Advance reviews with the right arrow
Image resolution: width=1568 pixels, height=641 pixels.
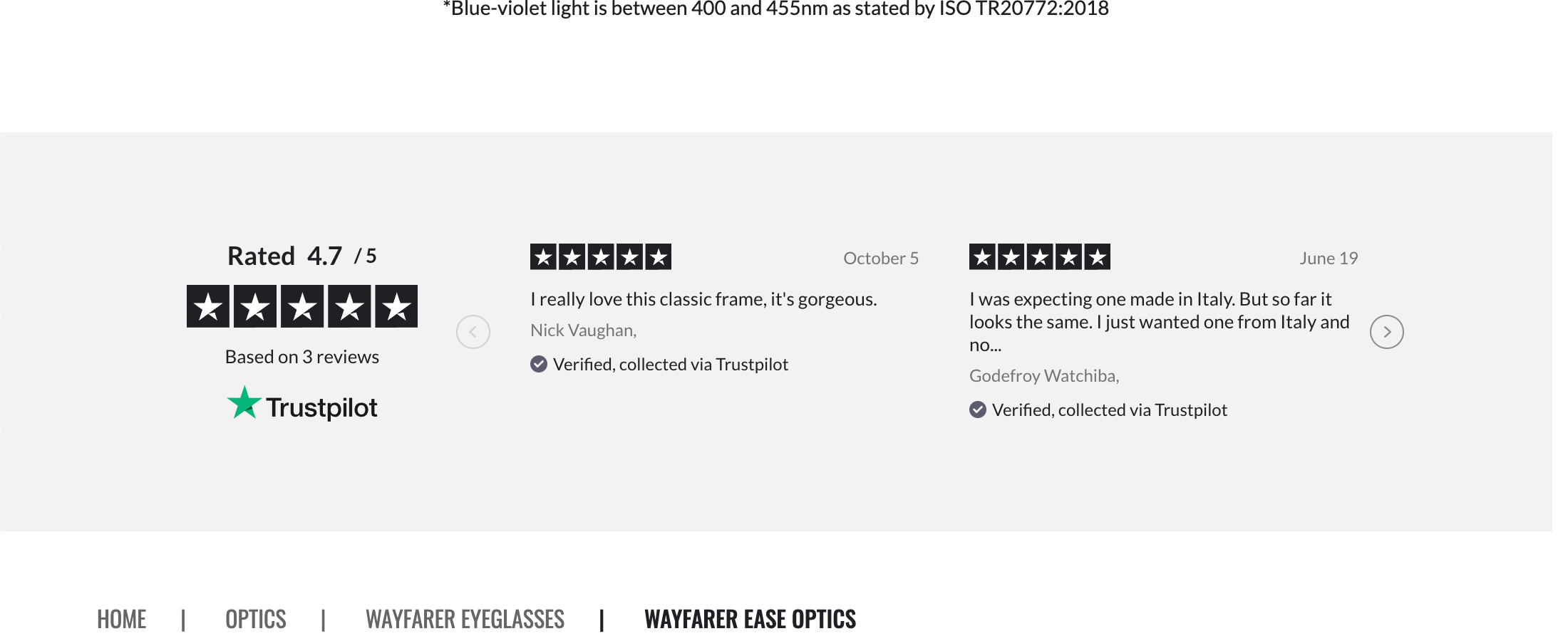click(x=1387, y=331)
